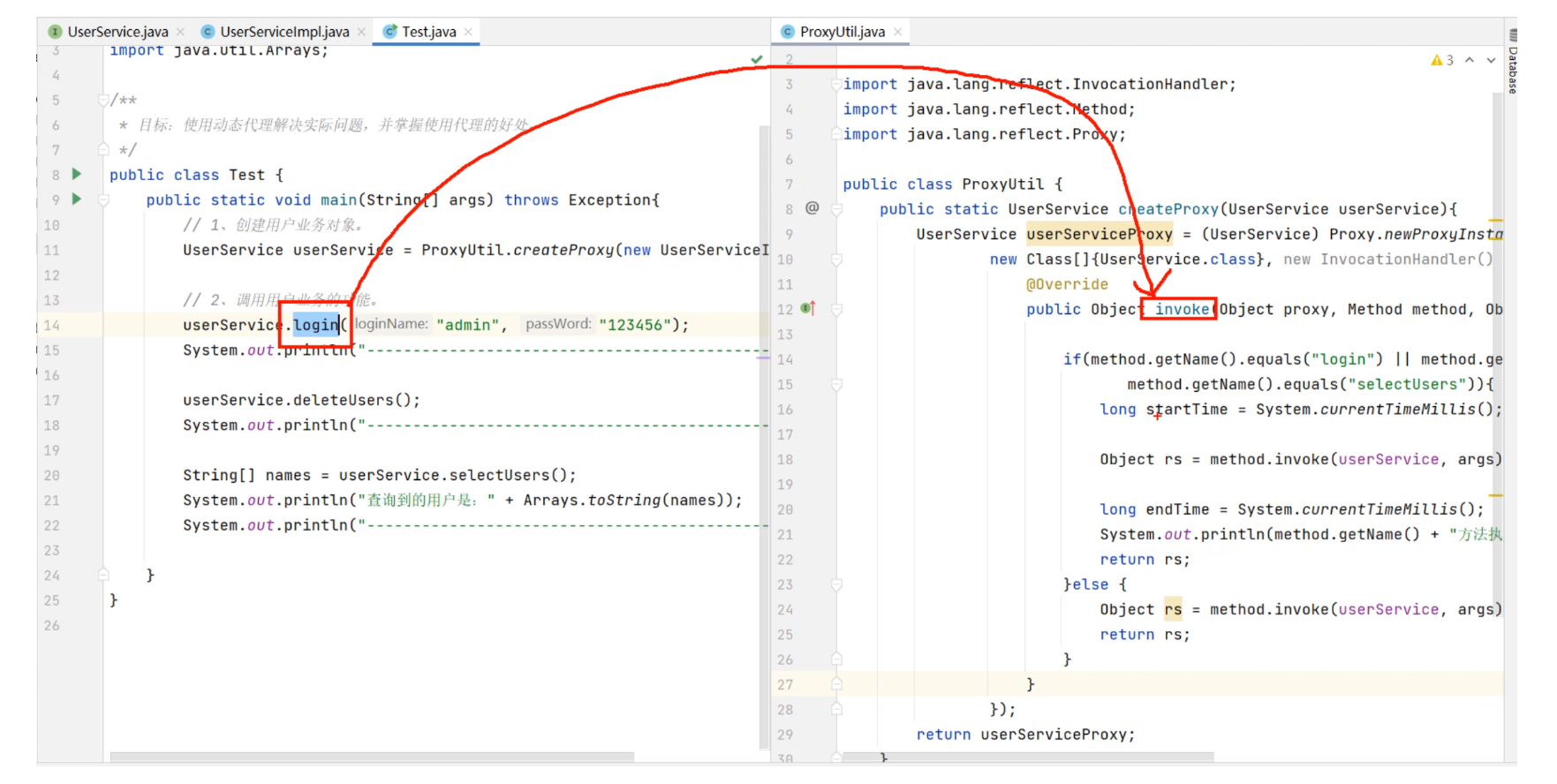Collapse the anonymous InvocationHandler class fold marker
The height and width of the screenshot is (784, 1557).
[836, 260]
